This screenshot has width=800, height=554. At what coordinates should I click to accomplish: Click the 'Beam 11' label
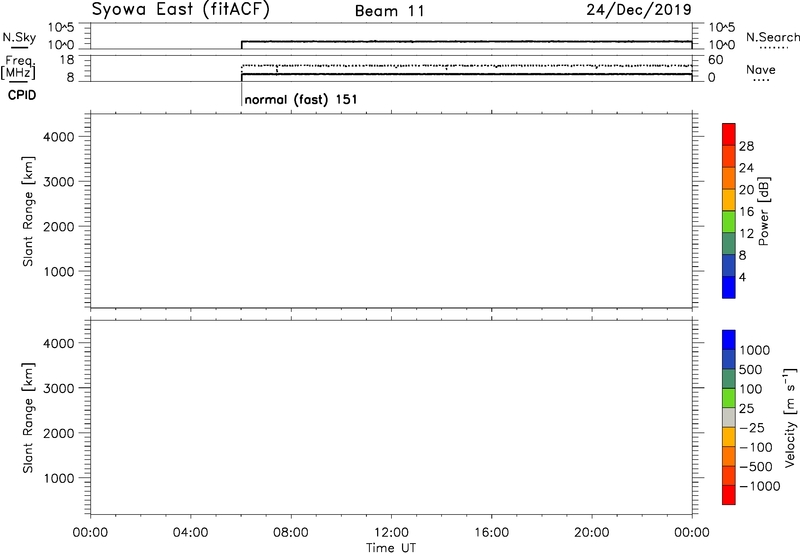click(x=390, y=11)
